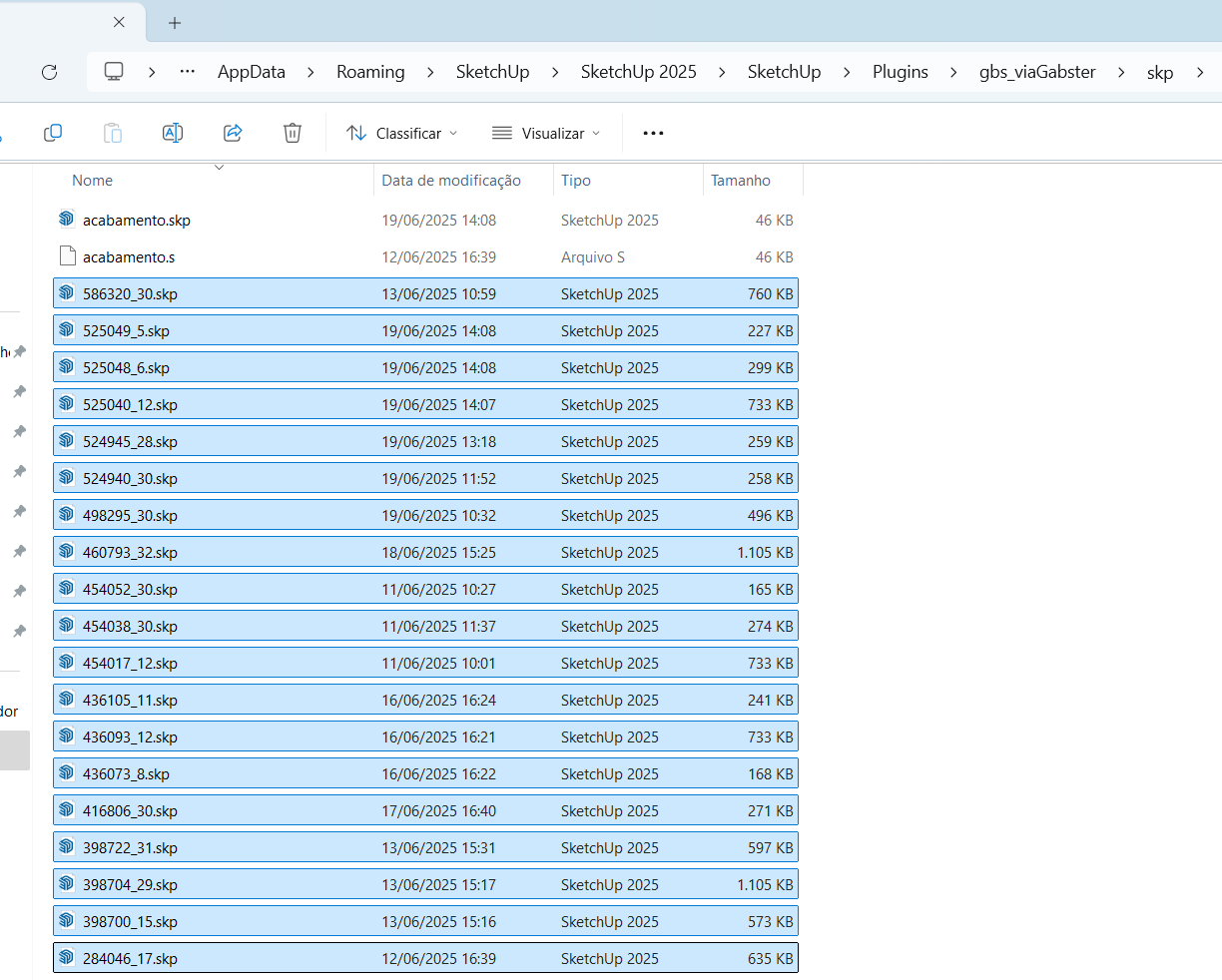Click the date 17/06/2025 16:40
Screen dimensions: 1222x980
click(x=438, y=810)
